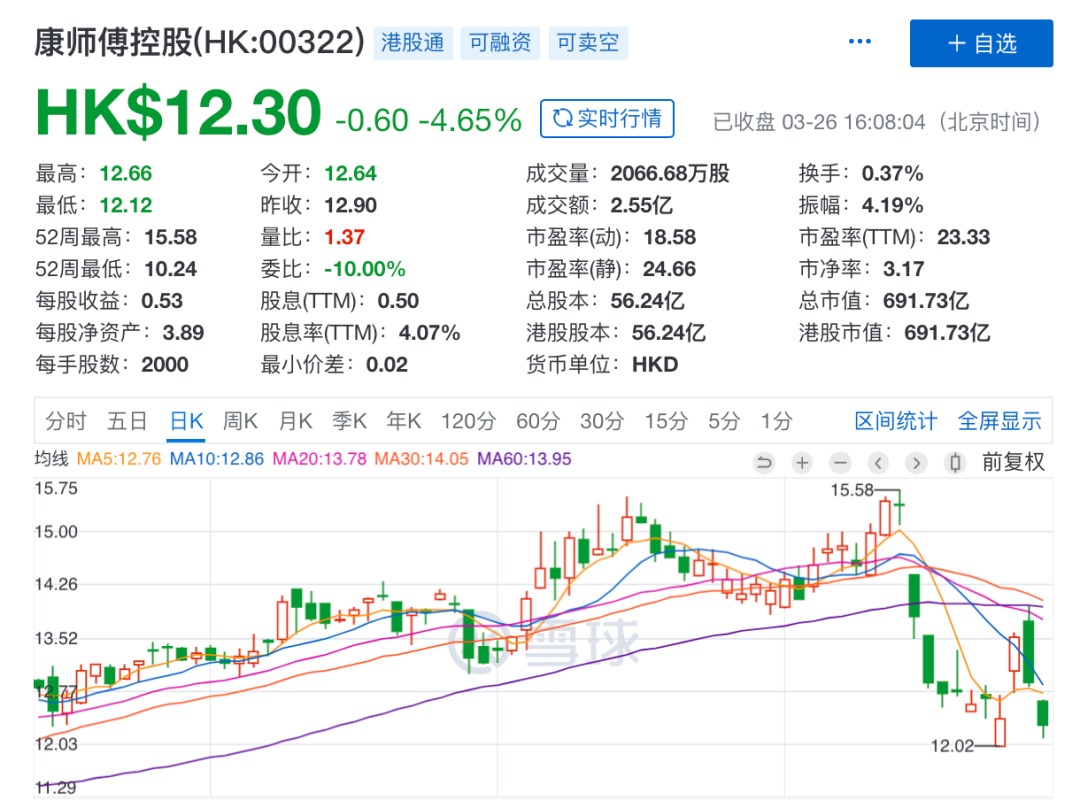Toggle candlestick style icon
The height and width of the screenshot is (800, 1080).
click(955, 462)
